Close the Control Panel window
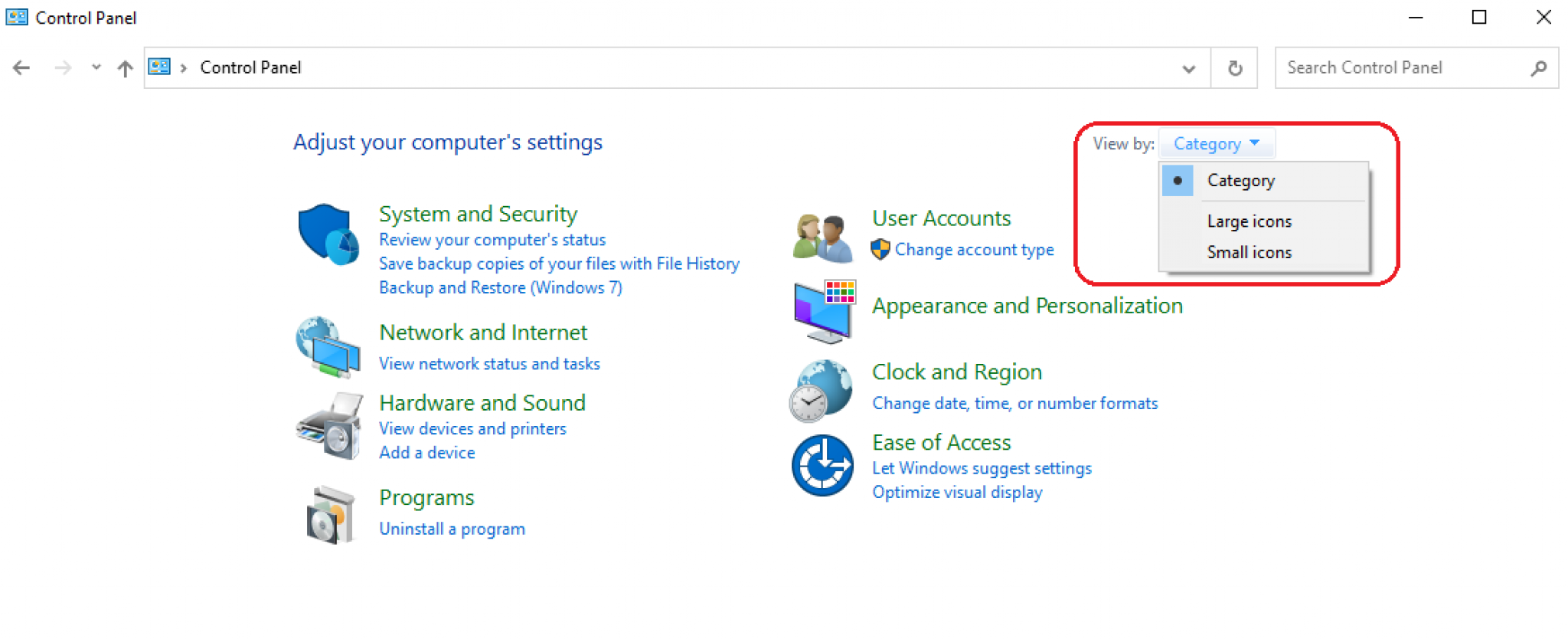Image resolution: width=1568 pixels, height=639 pixels. coord(1543,18)
